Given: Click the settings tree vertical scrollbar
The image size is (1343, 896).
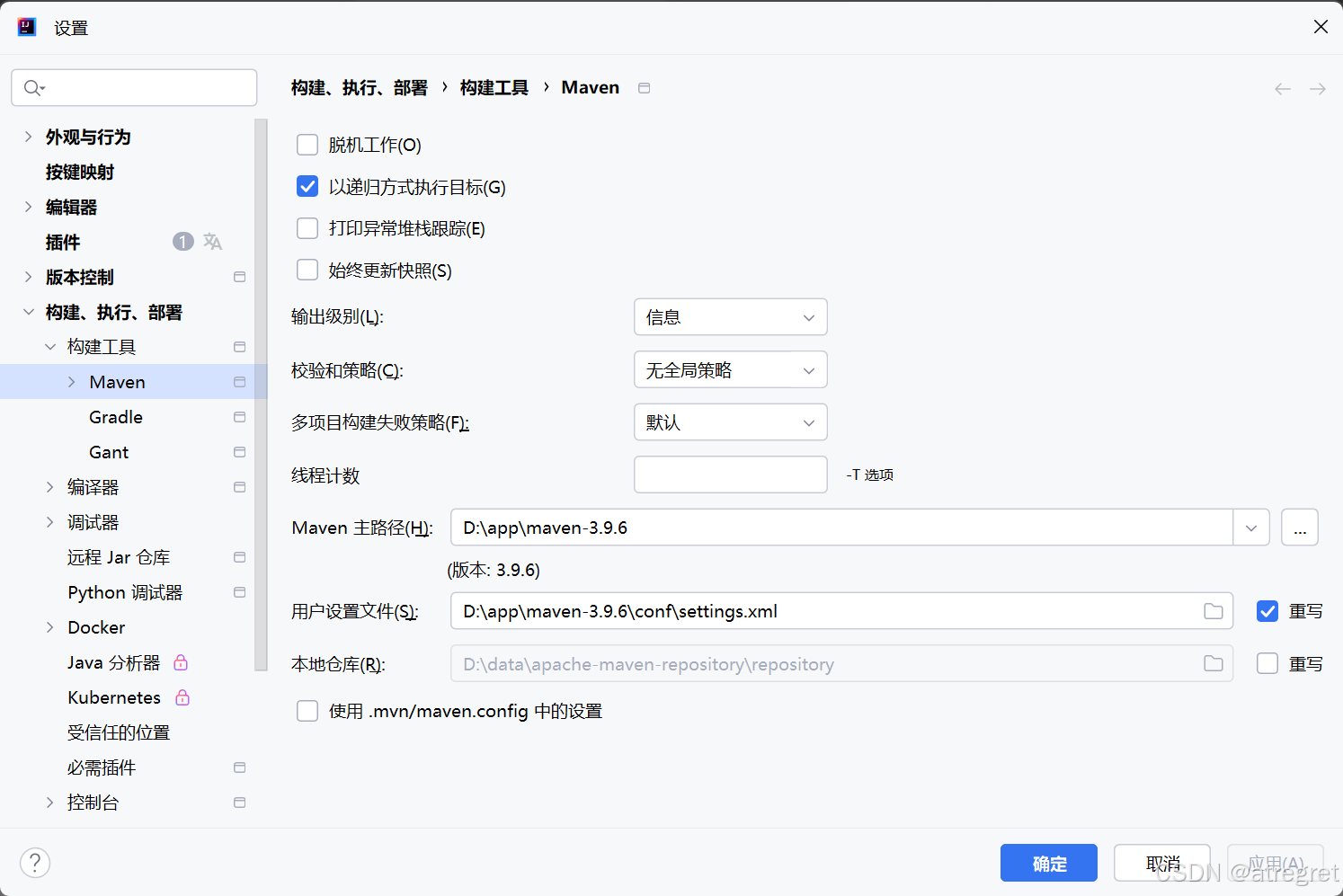Looking at the screenshot, I should pos(262,395).
